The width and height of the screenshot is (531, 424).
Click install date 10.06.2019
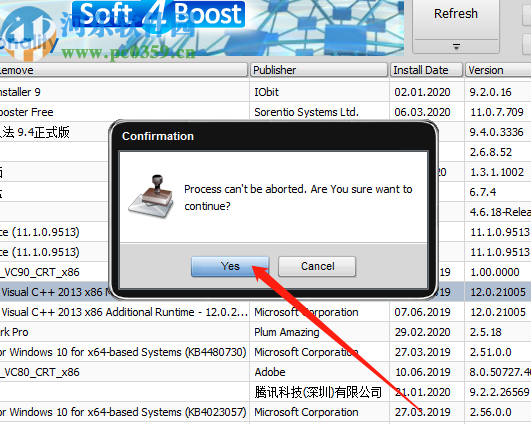click(x=422, y=372)
